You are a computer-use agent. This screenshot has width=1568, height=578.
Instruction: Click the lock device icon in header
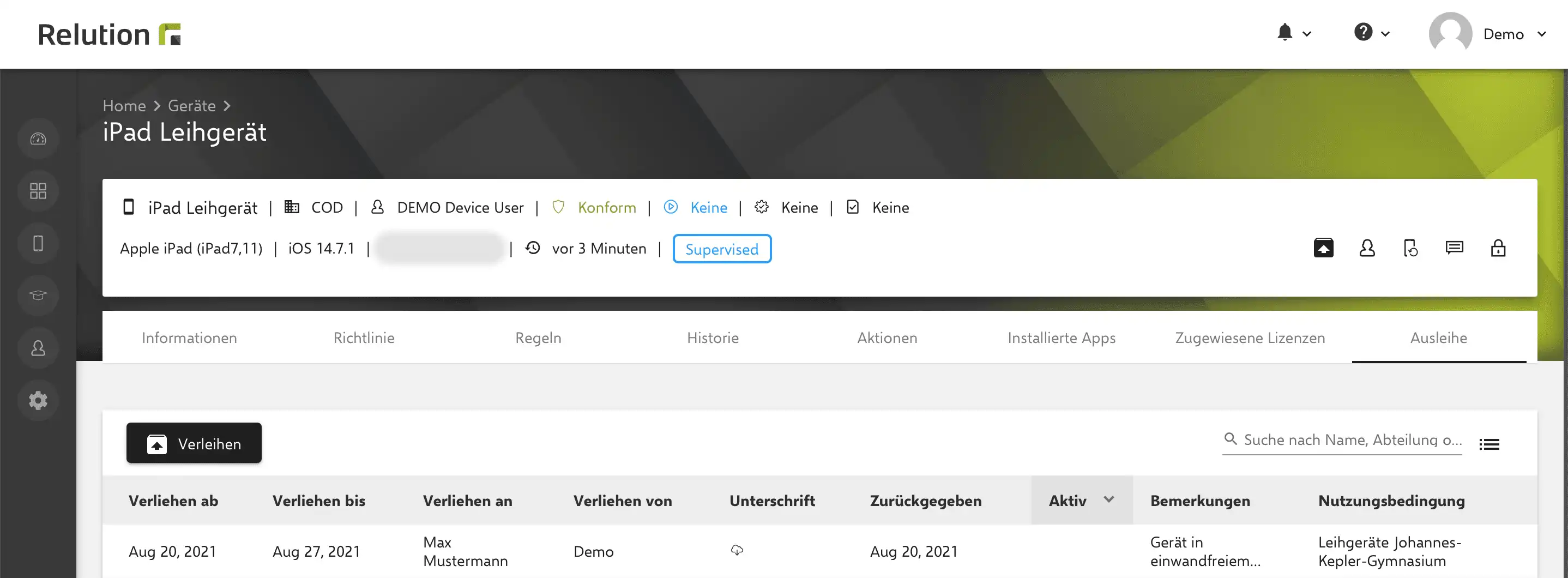pos(1498,248)
